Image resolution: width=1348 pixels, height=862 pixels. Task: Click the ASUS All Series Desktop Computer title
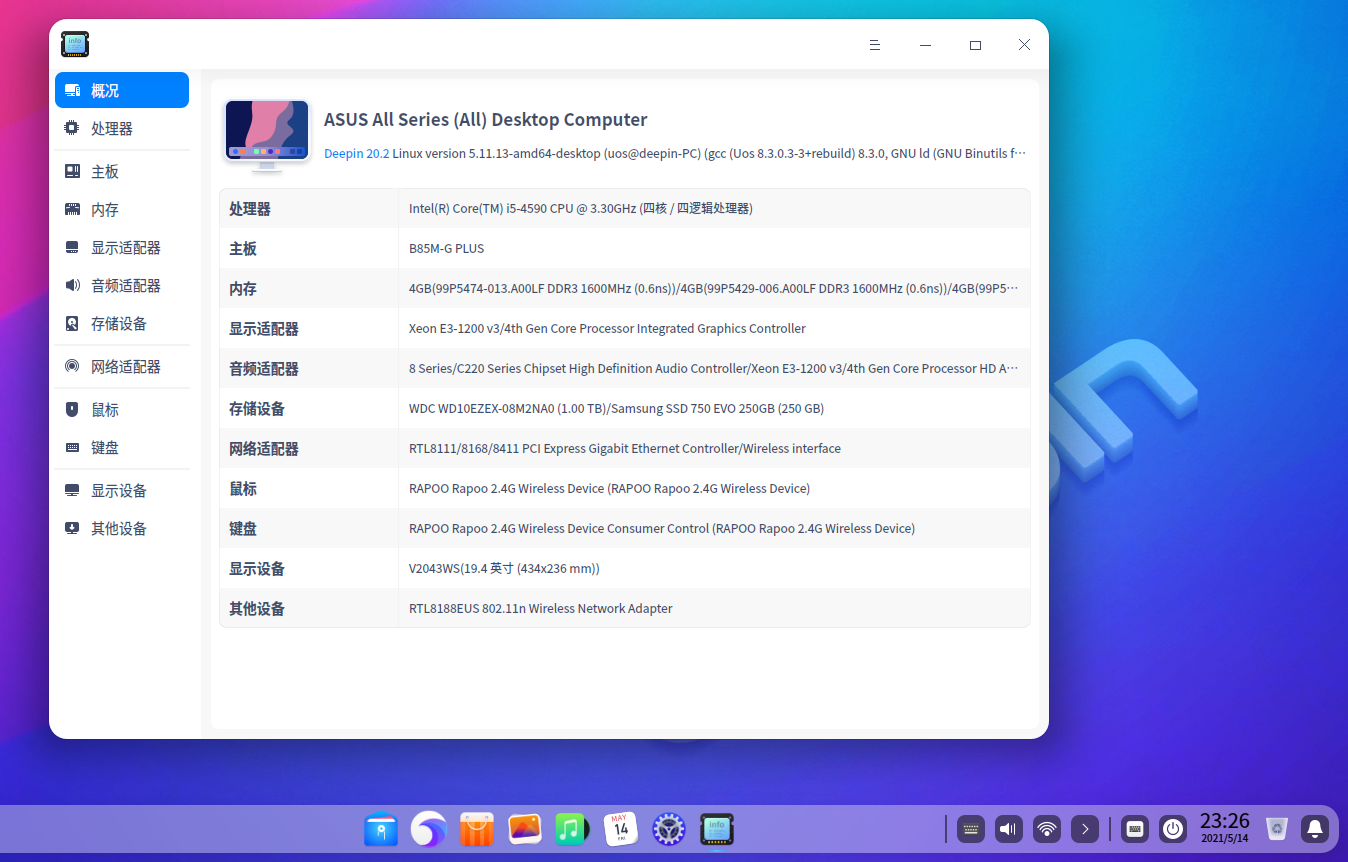pyautogui.click(x=486, y=120)
